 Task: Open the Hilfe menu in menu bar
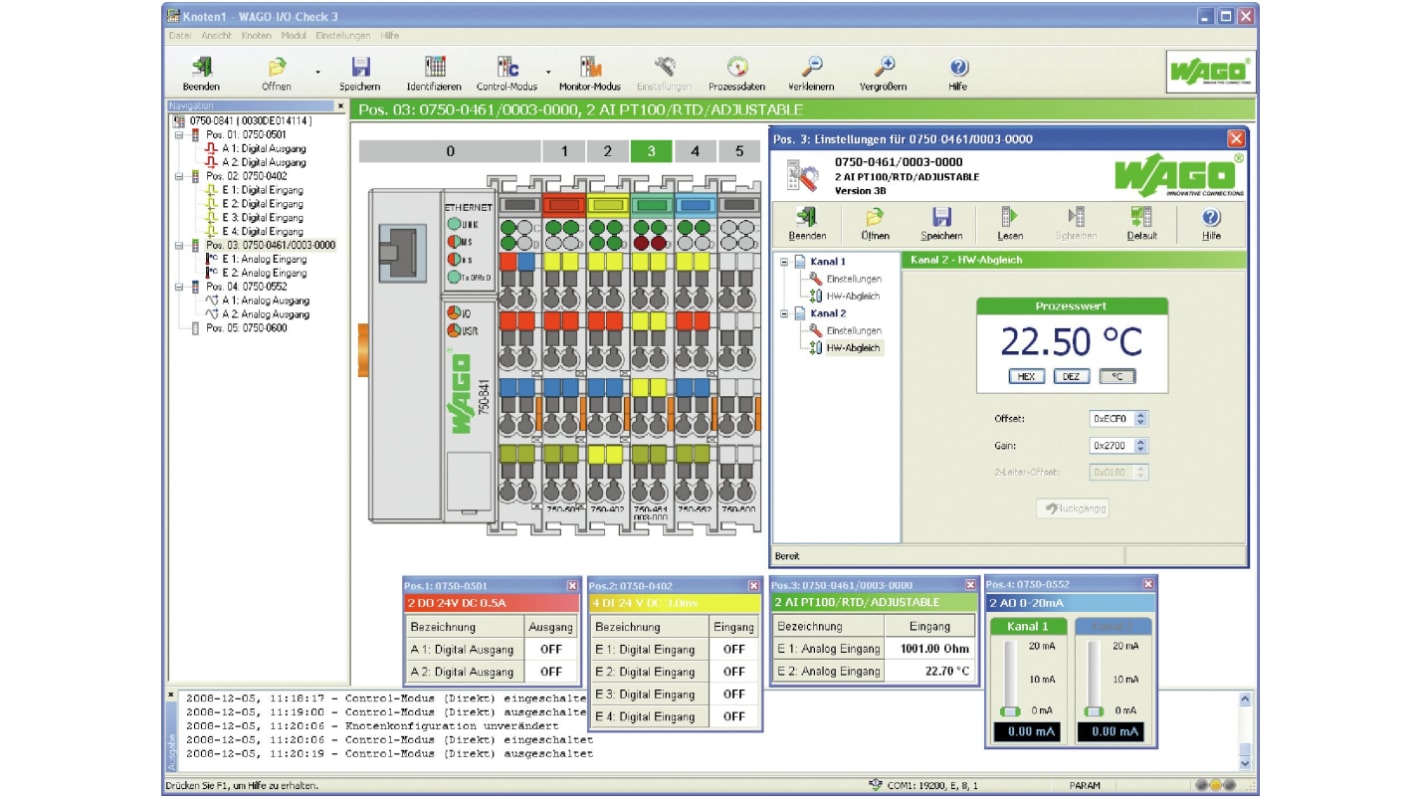coord(390,35)
